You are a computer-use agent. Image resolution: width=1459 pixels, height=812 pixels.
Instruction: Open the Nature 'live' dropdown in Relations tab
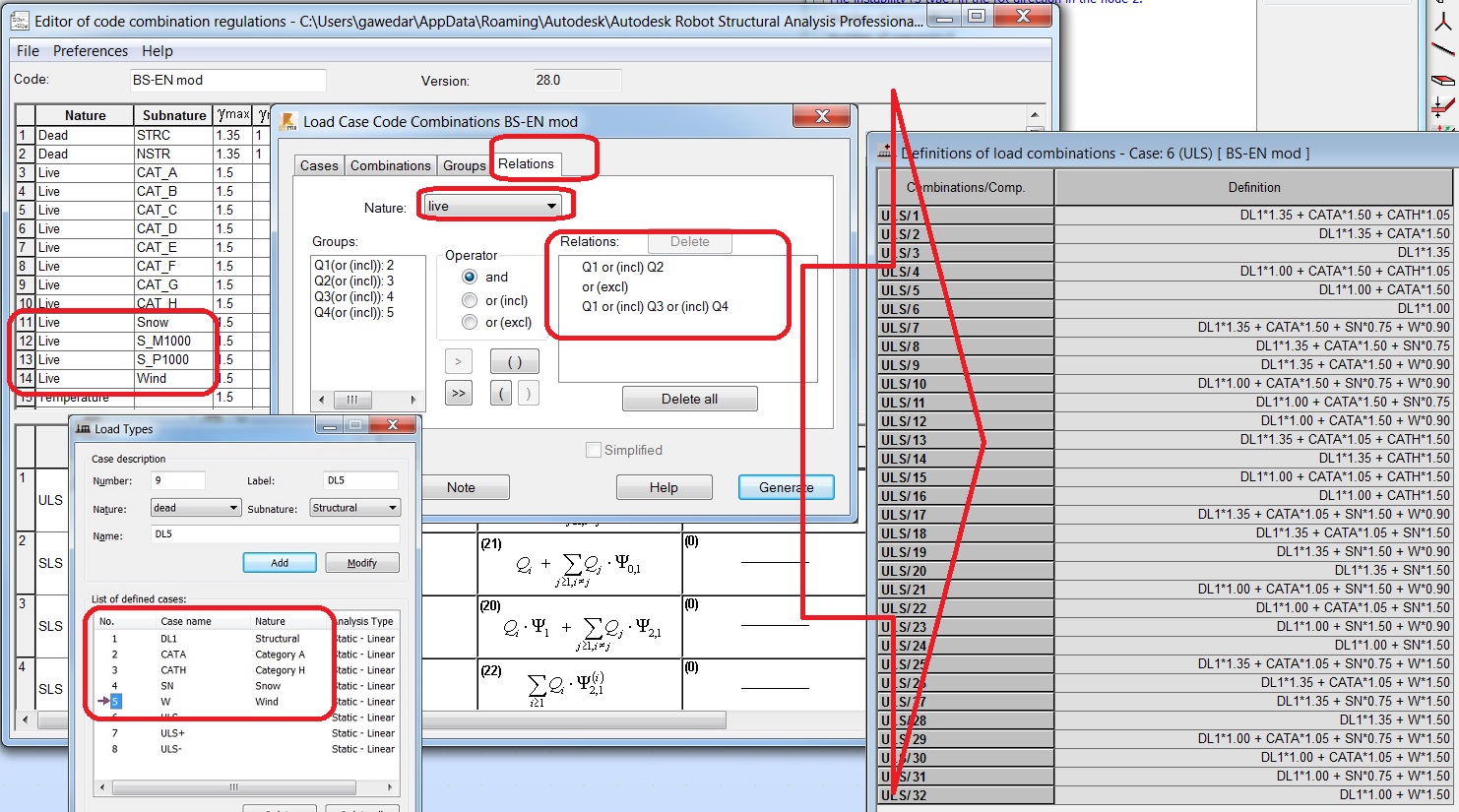(492, 206)
